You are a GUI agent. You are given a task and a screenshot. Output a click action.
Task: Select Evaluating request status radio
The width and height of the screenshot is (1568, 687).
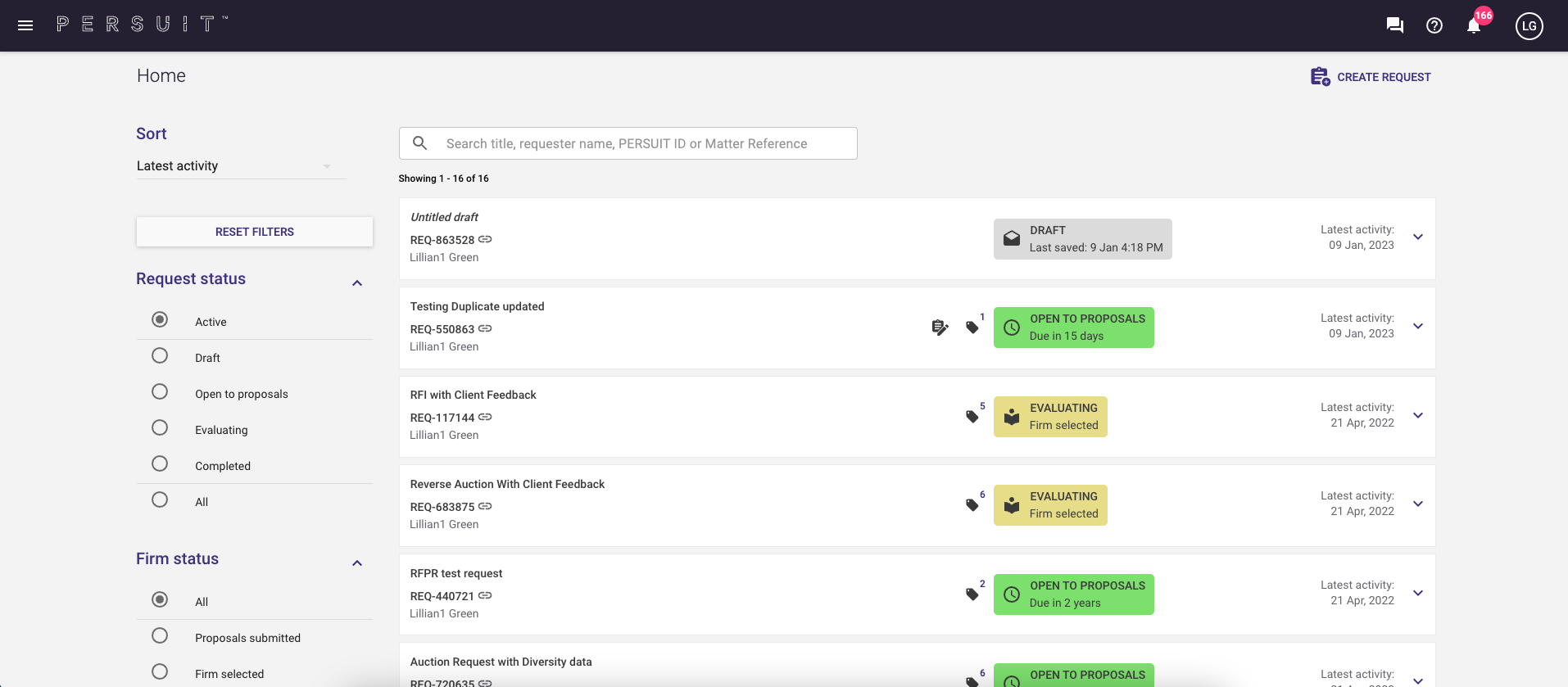pyautogui.click(x=160, y=427)
